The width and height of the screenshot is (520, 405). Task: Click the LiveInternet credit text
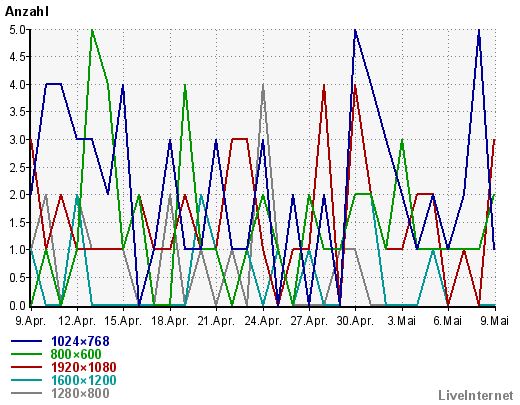pos(476,395)
